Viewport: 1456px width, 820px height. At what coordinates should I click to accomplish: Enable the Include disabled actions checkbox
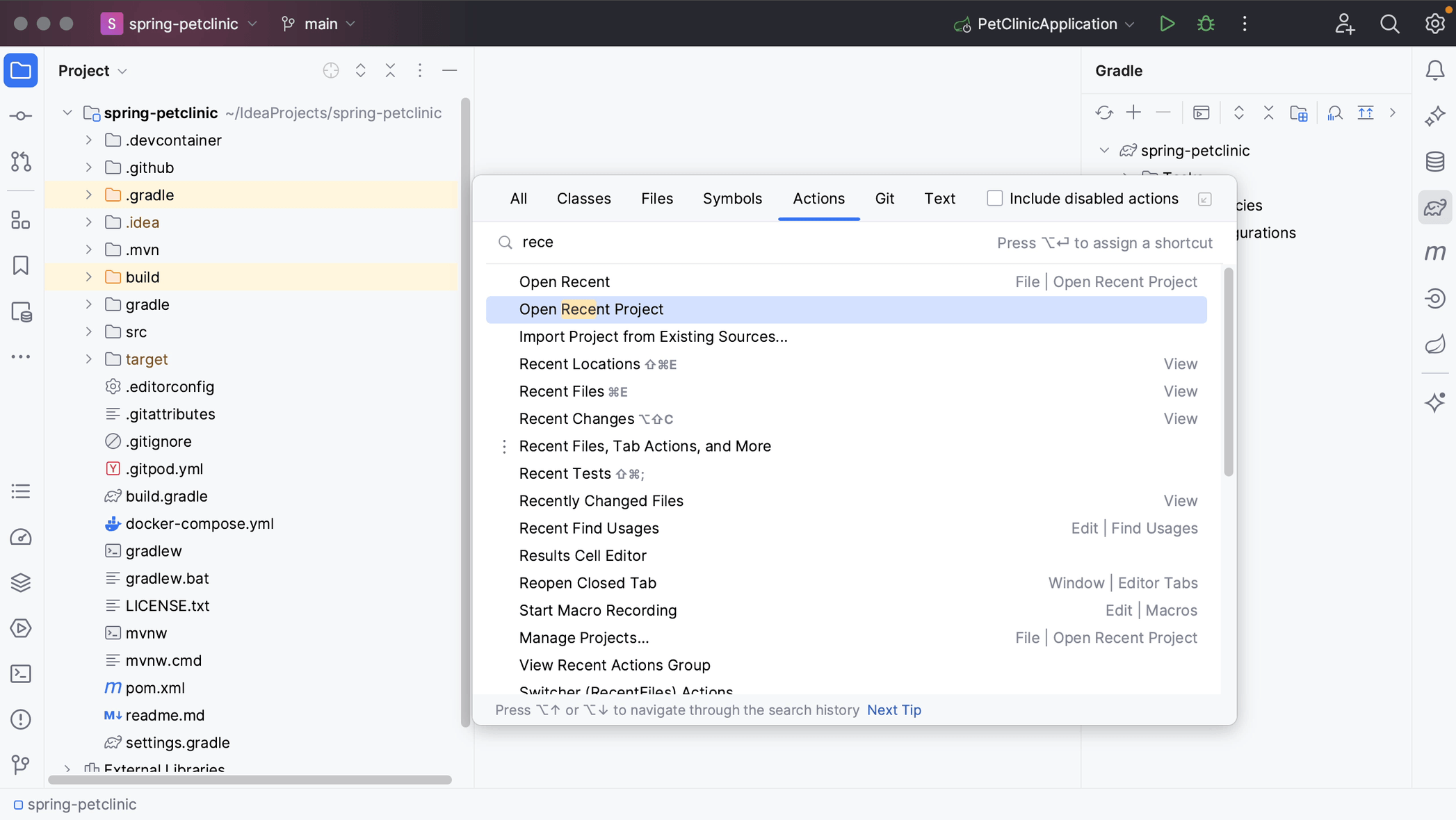(994, 198)
